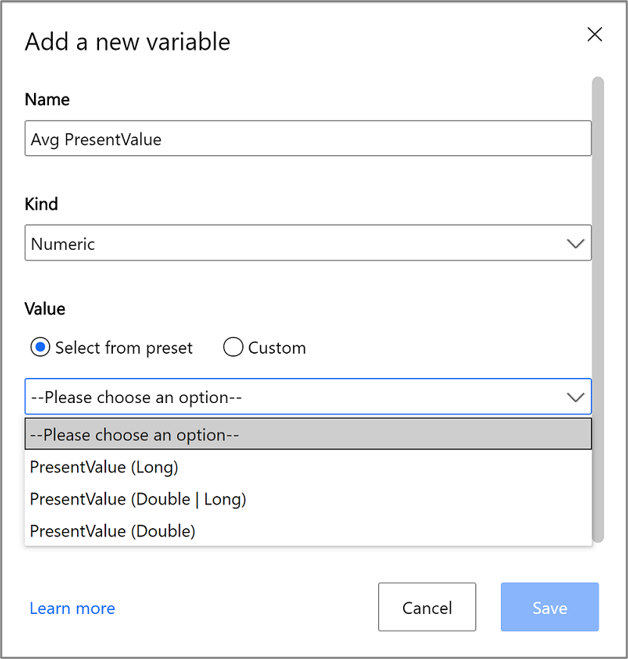
Task: Enable the Select from preset radio button
Action: point(40,348)
